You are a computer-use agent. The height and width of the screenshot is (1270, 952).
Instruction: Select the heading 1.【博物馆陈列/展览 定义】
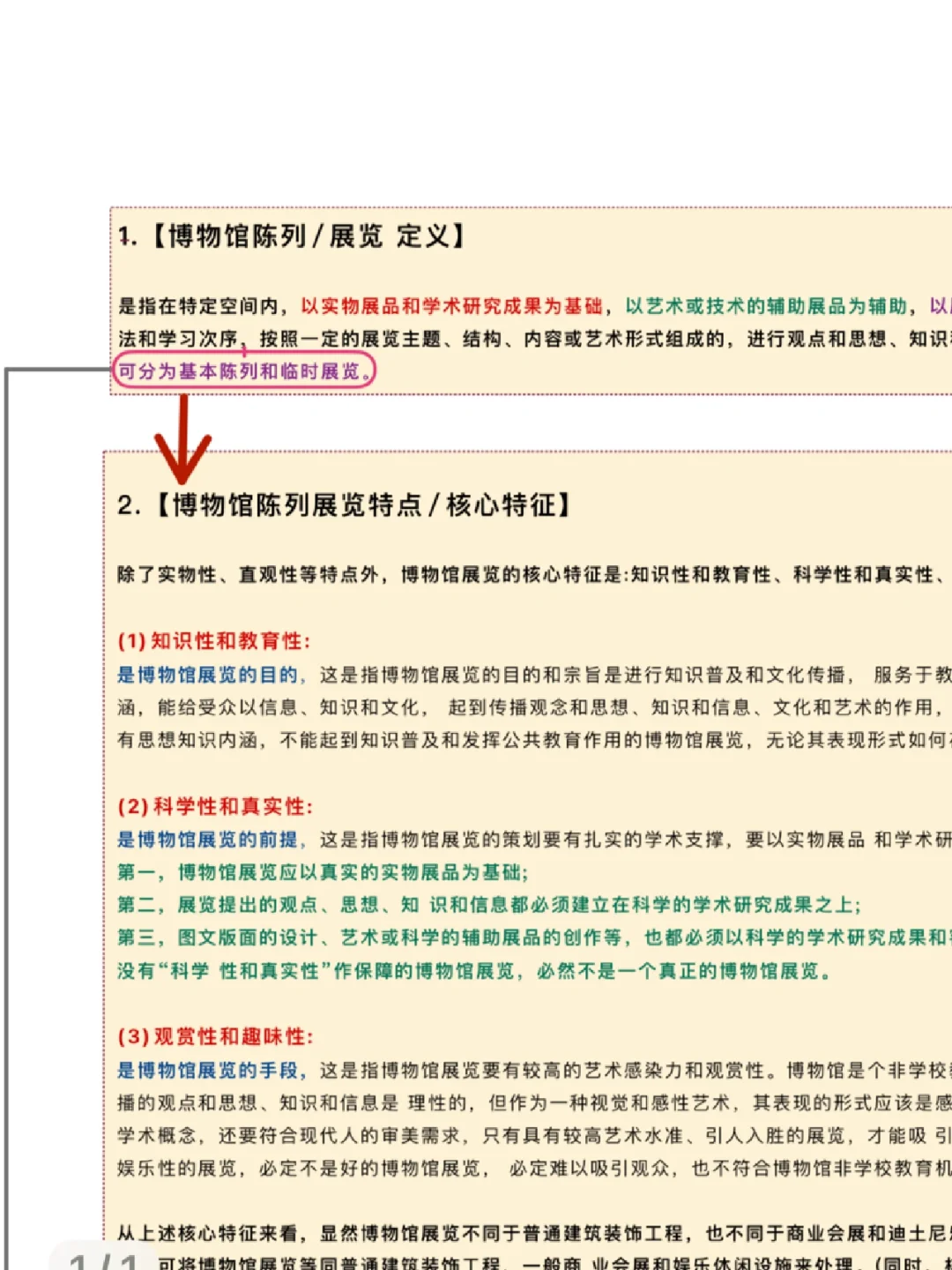[x=291, y=235]
